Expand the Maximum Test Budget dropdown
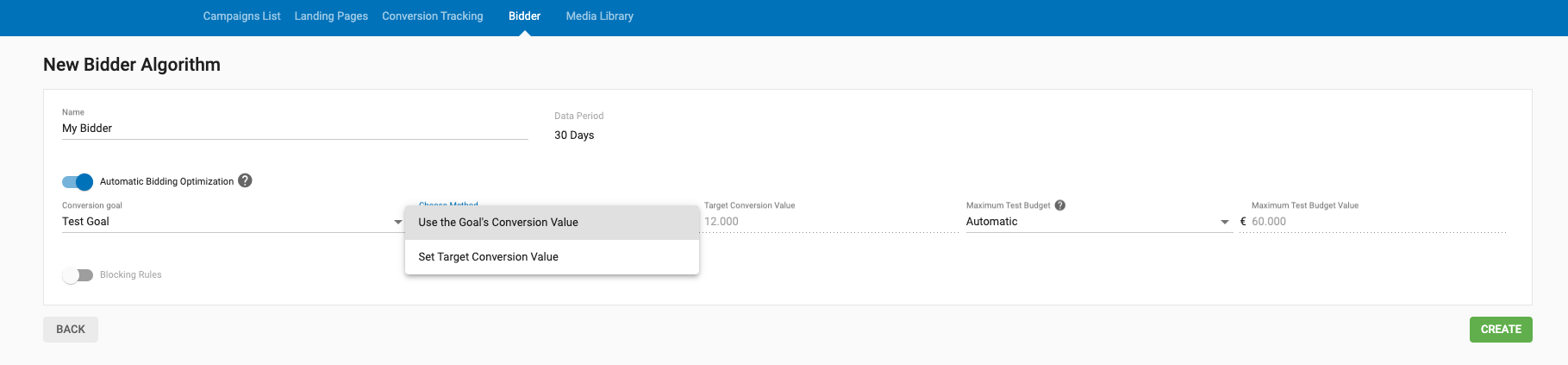 pyautogui.click(x=1097, y=222)
